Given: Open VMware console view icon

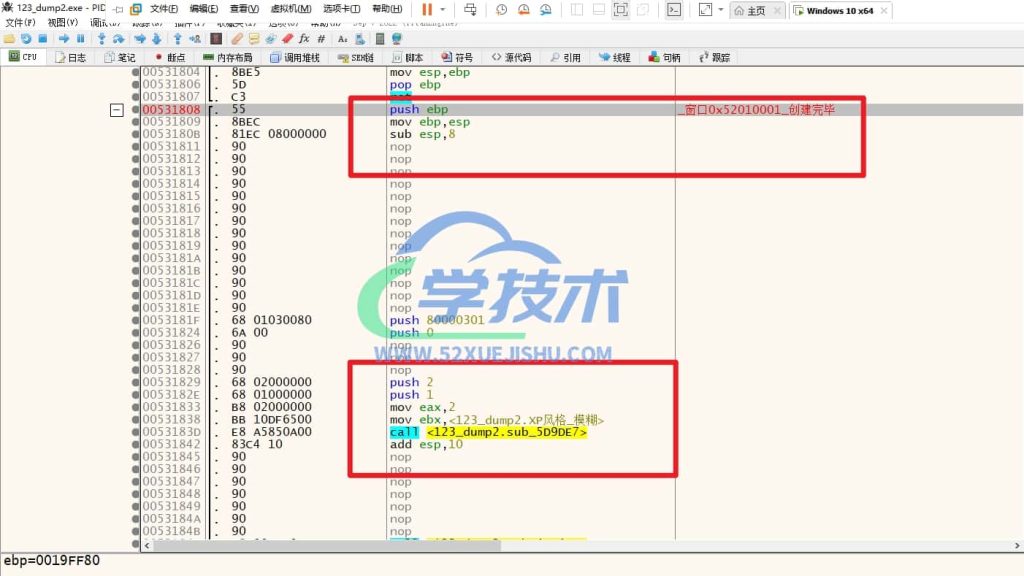Looking at the screenshot, I should click(x=675, y=10).
